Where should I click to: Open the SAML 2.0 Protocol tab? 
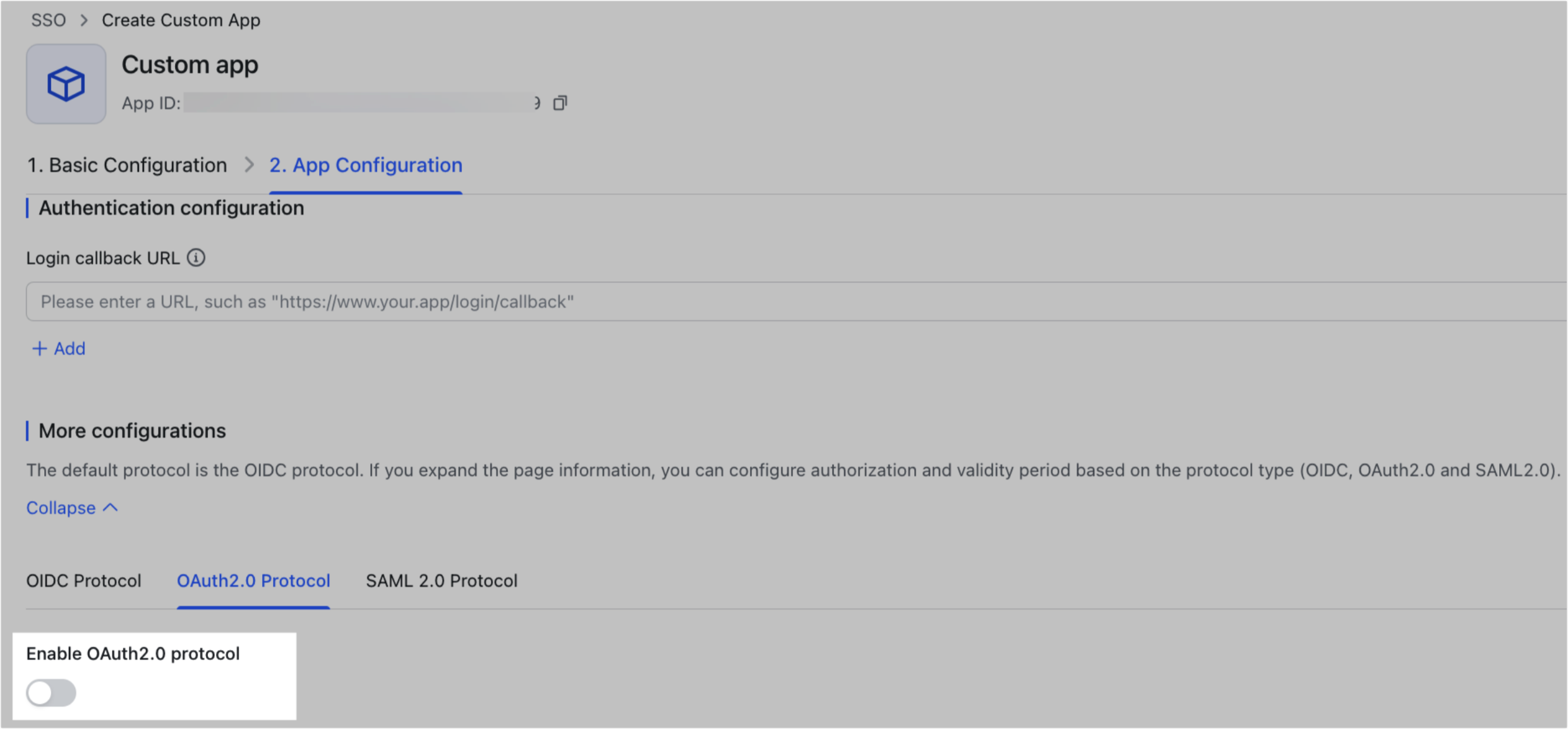(x=441, y=581)
